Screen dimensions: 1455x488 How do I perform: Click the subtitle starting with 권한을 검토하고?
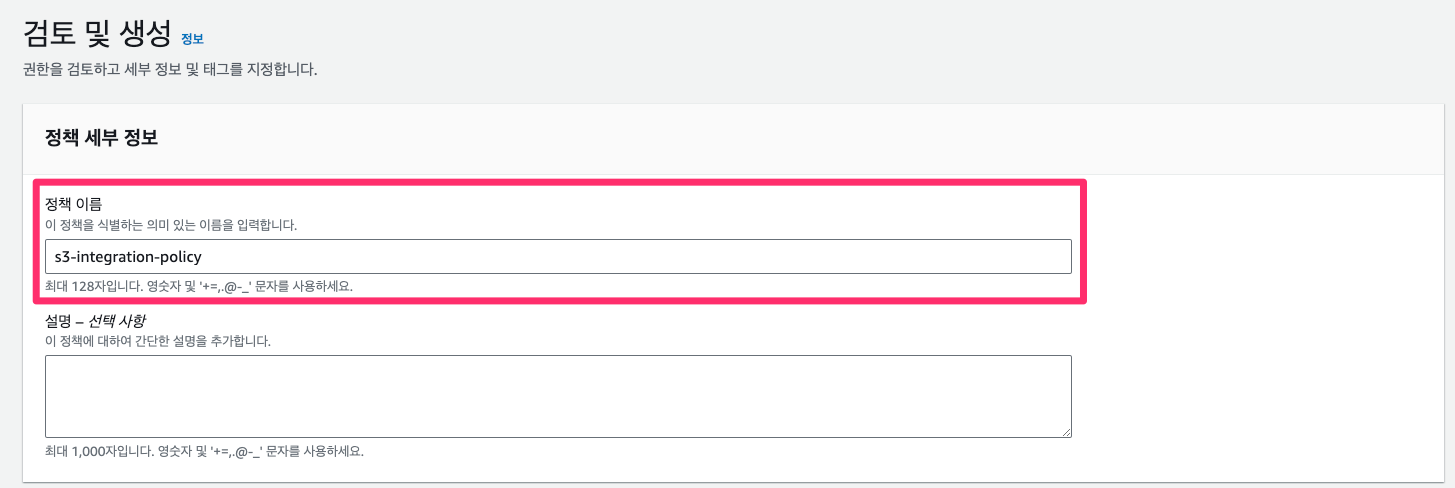(x=169, y=71)
